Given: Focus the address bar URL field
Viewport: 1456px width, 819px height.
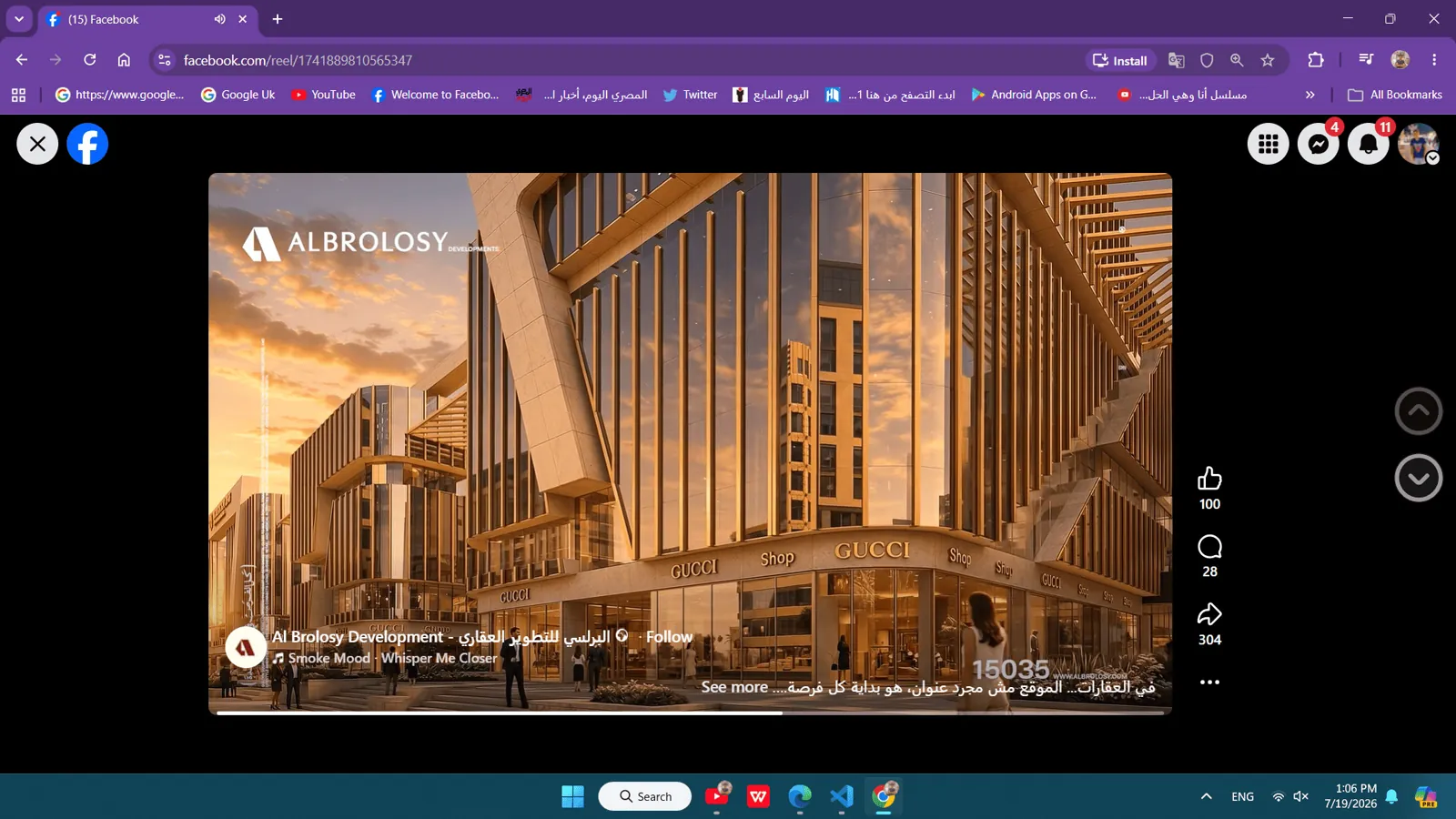Looking at the screenshot, I should (628, 60).
